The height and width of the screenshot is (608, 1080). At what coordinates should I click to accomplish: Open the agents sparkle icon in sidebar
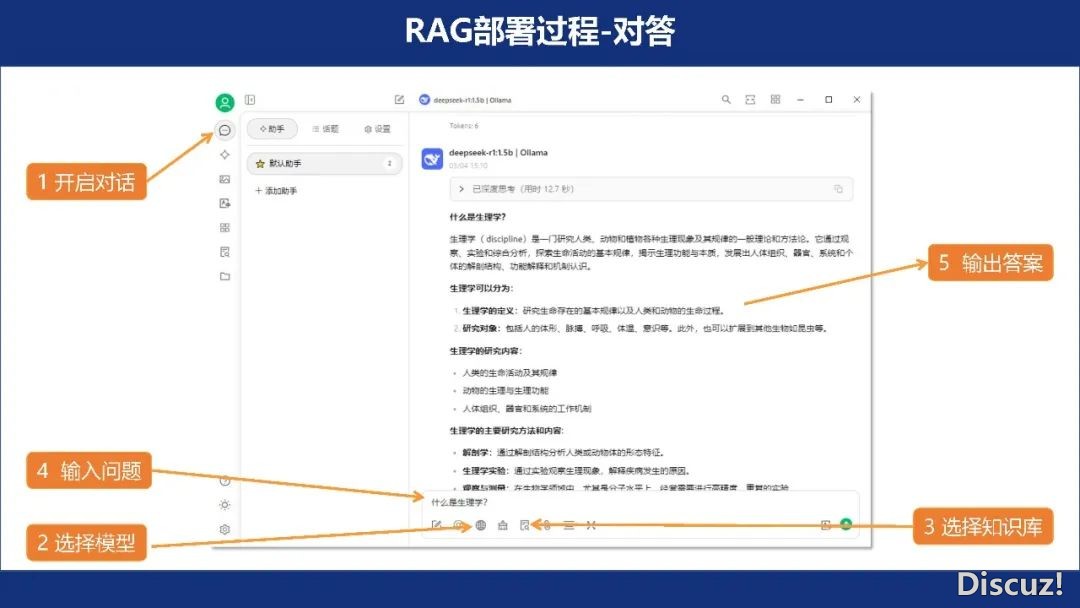[x=225, y=155]
